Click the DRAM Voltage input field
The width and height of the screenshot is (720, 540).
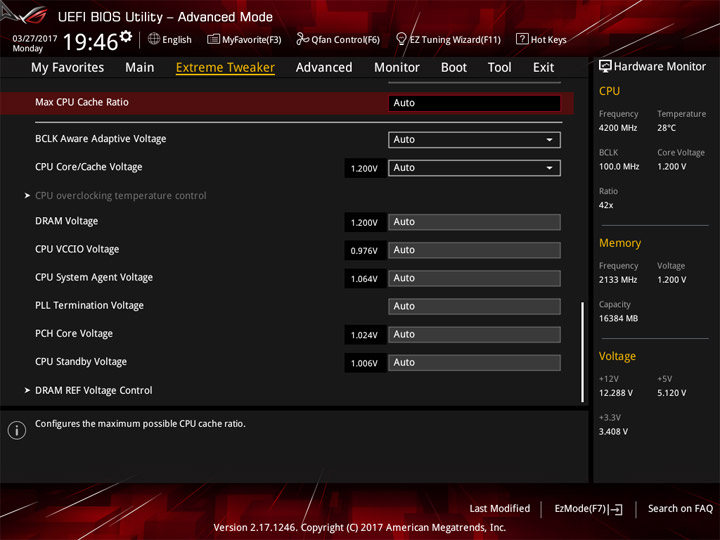point(474,222)
